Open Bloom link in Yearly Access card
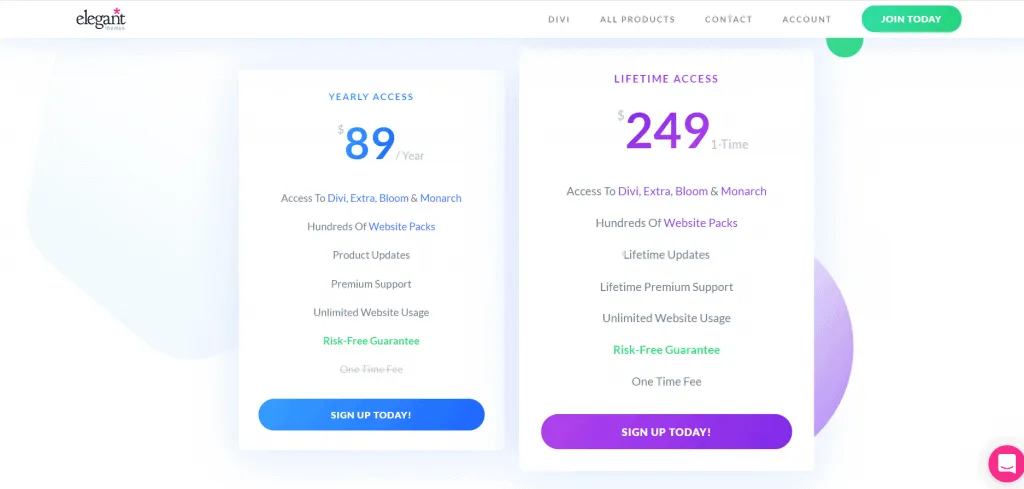Viewport: 1024px width, 489px height. pos(394,198)
